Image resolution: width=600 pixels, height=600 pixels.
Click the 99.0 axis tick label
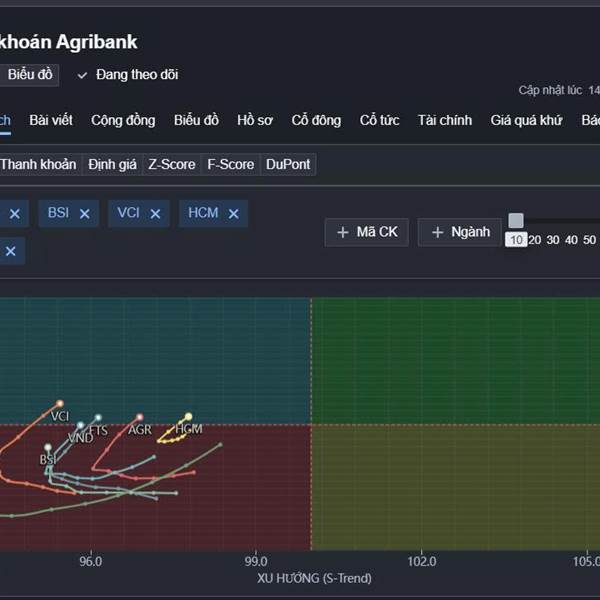256,561
